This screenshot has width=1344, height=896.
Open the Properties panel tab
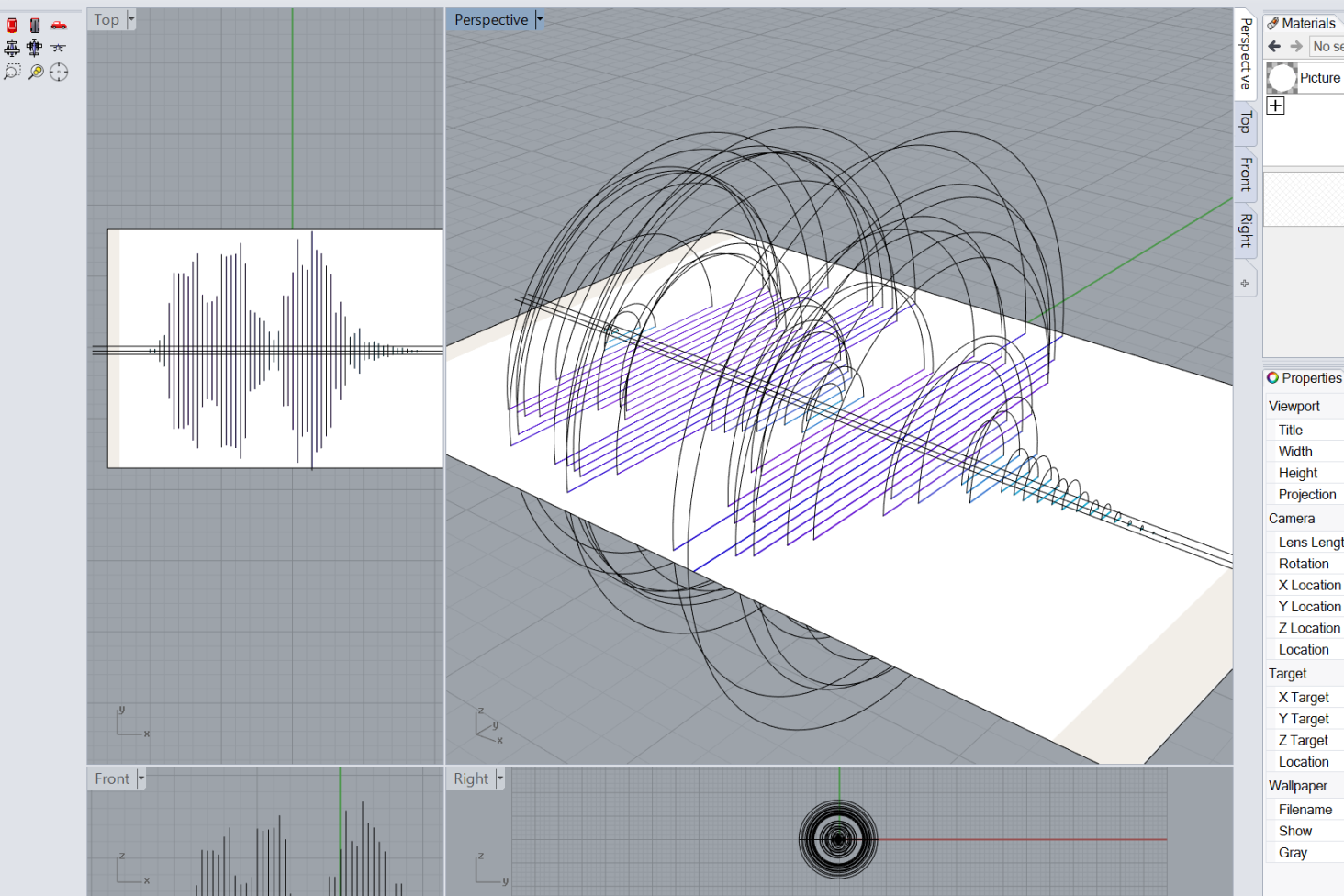[1305, 378]
